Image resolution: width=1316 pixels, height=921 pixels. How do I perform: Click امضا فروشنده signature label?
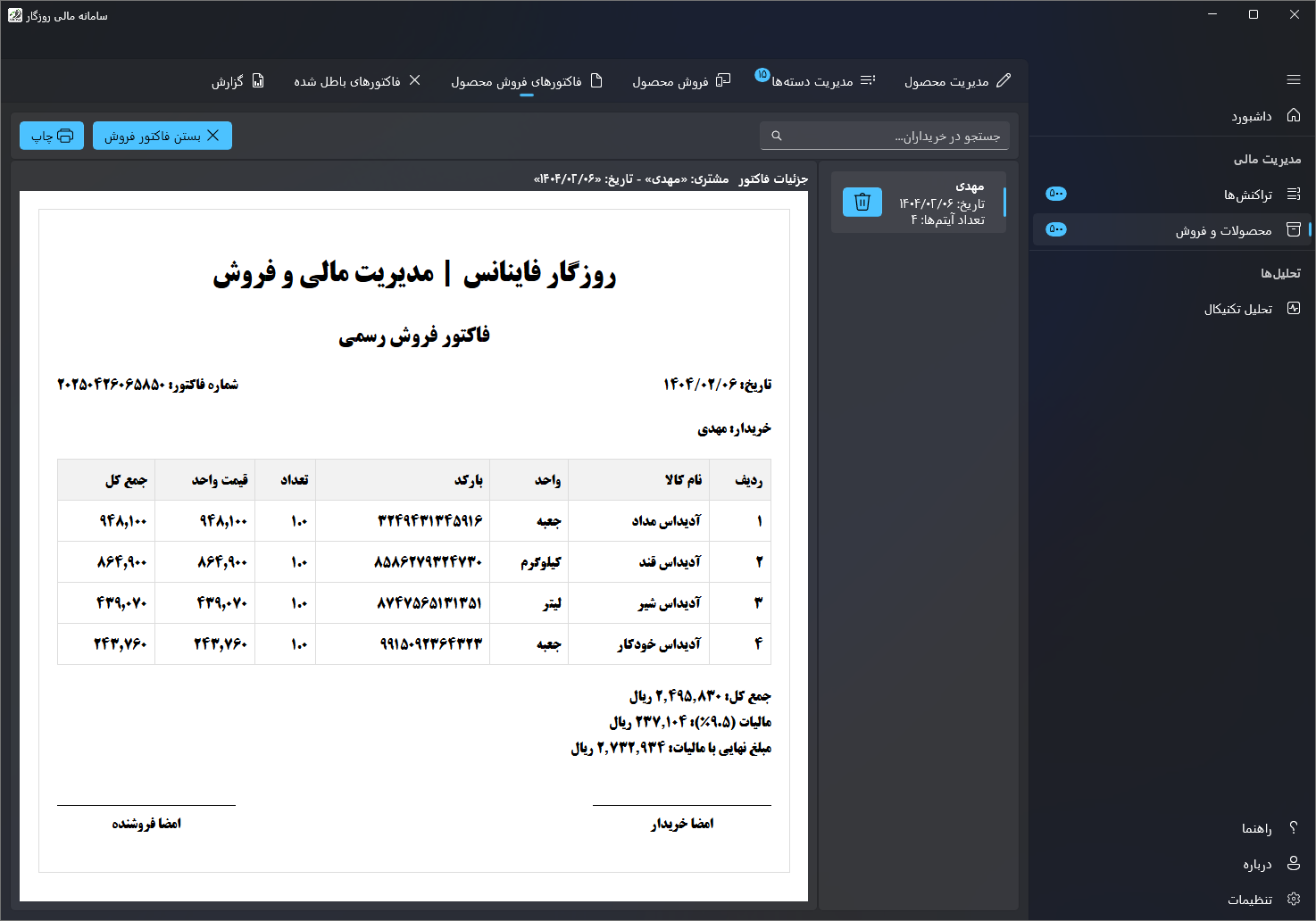click(x=146, y=824)
